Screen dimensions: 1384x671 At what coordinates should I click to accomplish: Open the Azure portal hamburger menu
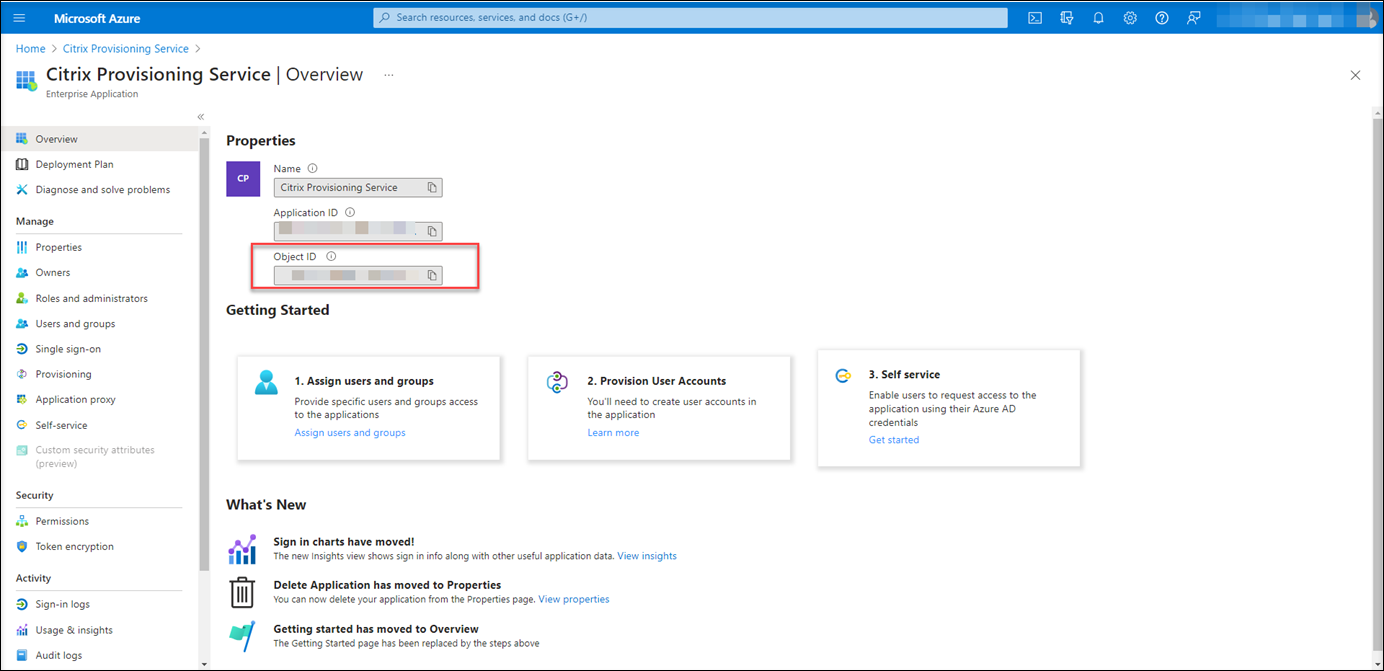(20, 18)
